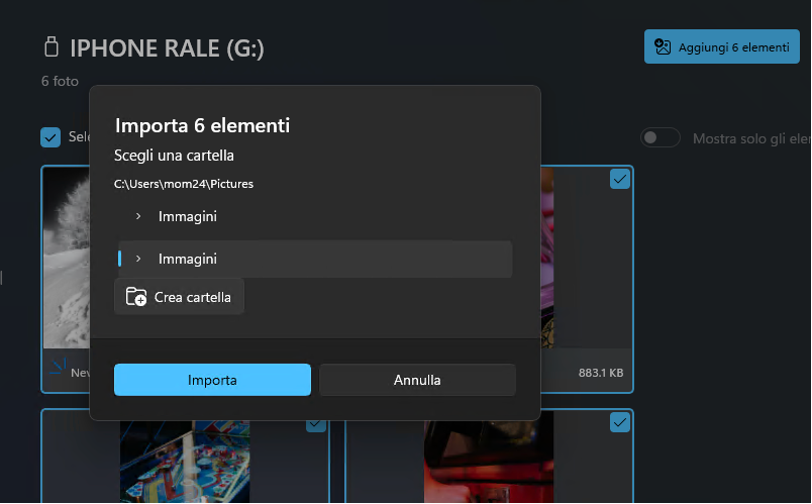The width and height of the screenshot is (812, 504).
Task: Expand the highlighted Immagini folder chevron
Action: pyautogui.click(x=138, y=259)
